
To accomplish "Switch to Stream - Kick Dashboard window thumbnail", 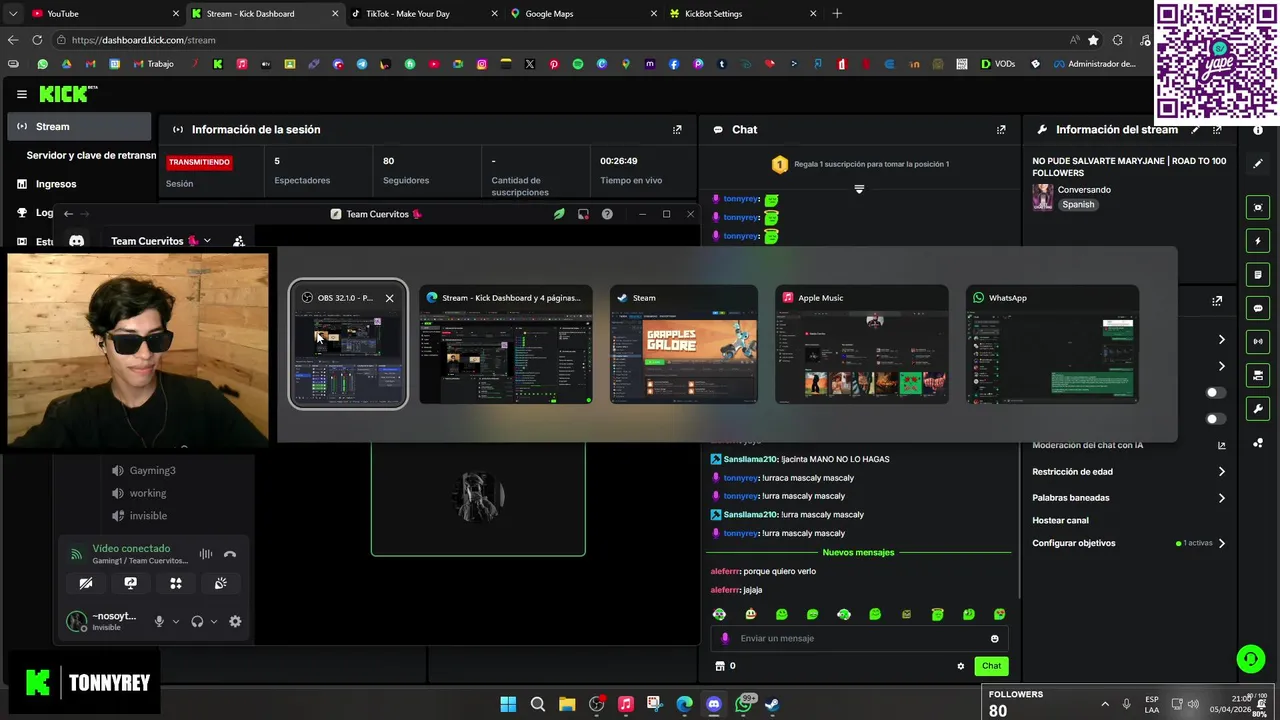I will [x=506, y=344].
